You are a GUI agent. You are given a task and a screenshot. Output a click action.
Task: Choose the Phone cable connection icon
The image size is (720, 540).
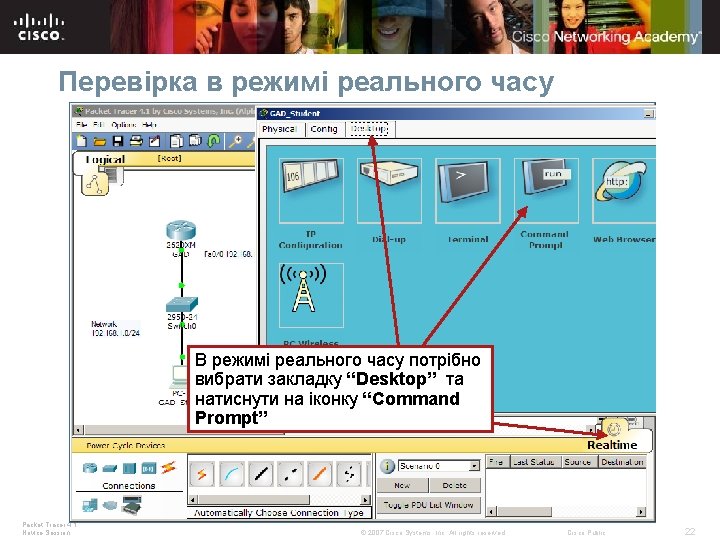(349, 474)
